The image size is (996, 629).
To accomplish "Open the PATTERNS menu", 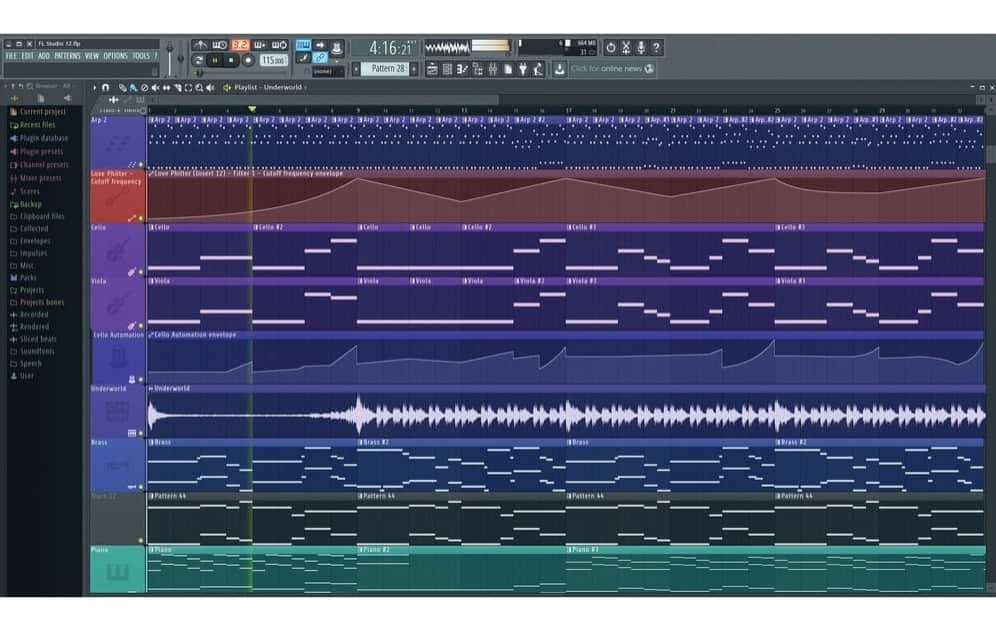I will click(67, 56).
